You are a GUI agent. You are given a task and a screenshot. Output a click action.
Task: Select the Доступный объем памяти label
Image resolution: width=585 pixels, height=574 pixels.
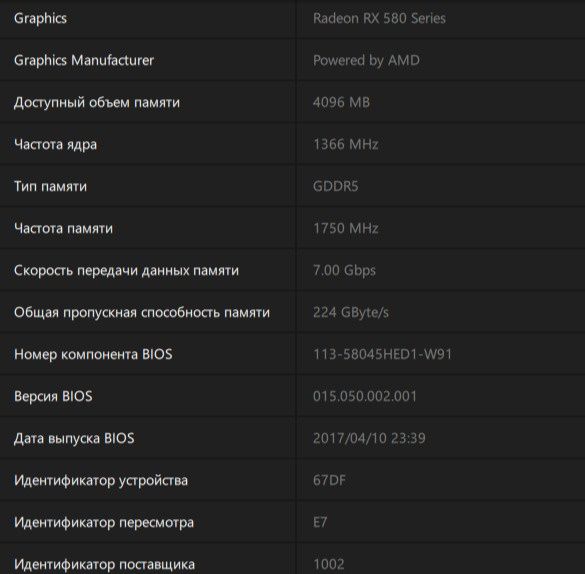(x=97, y=103)
